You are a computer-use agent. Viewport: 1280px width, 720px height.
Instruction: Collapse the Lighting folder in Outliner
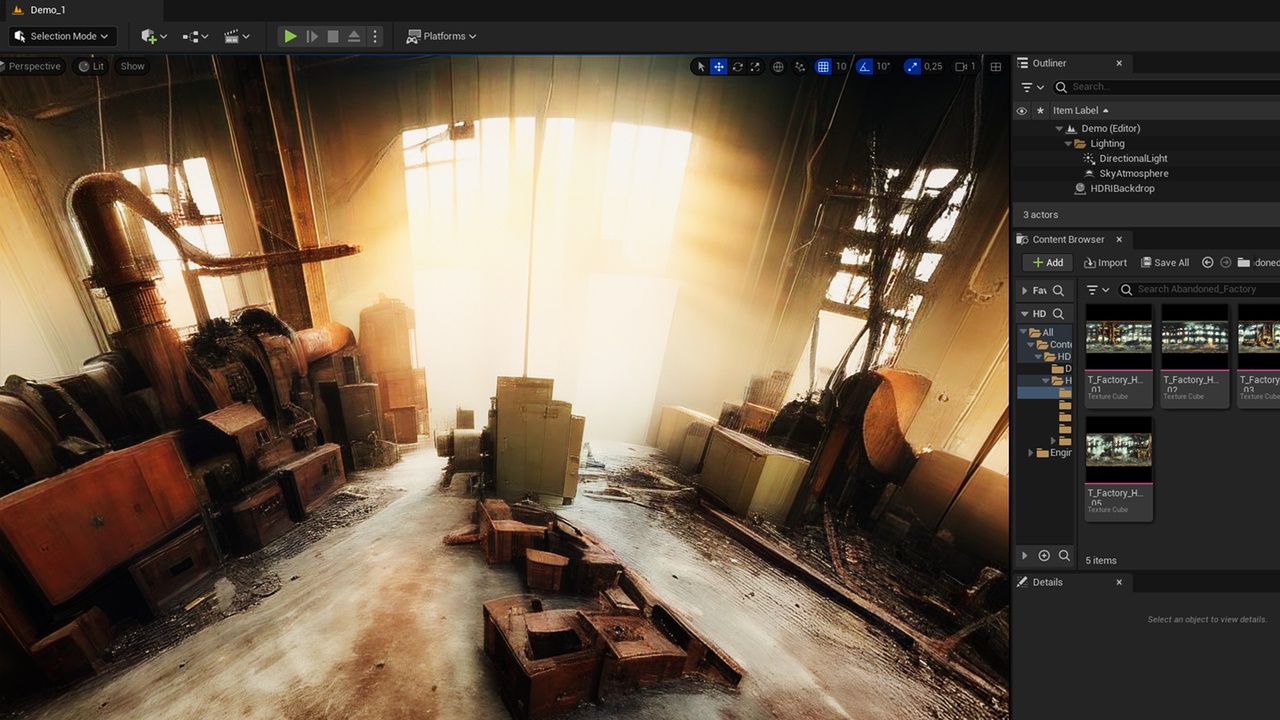(x=1068, y=144)
